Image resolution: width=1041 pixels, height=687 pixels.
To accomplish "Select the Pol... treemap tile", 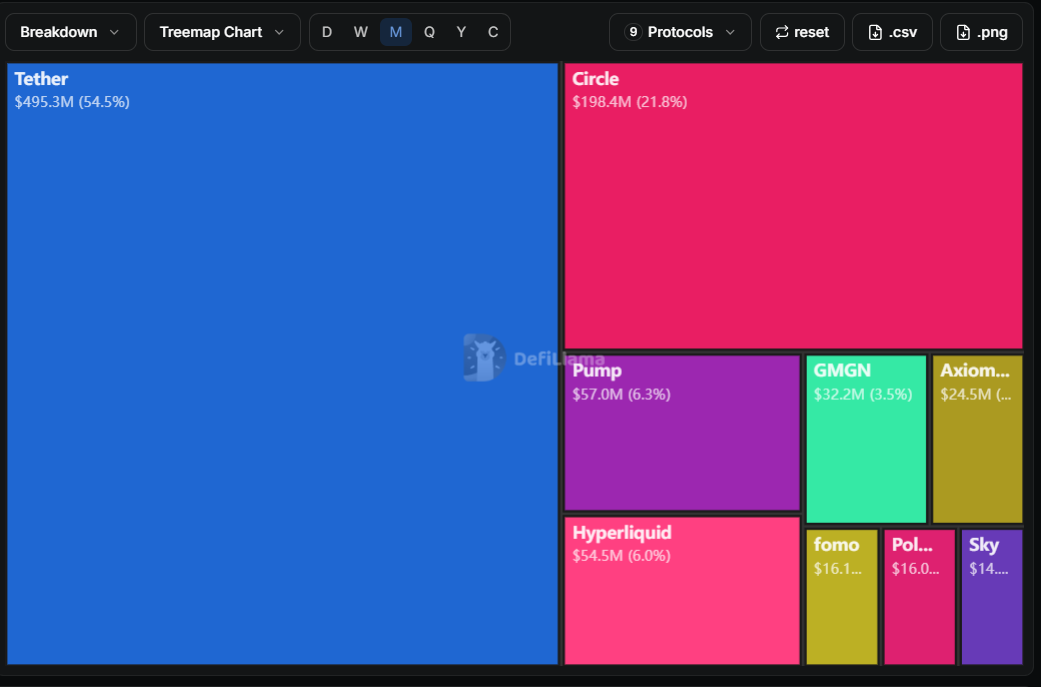I will pos(920,597).
